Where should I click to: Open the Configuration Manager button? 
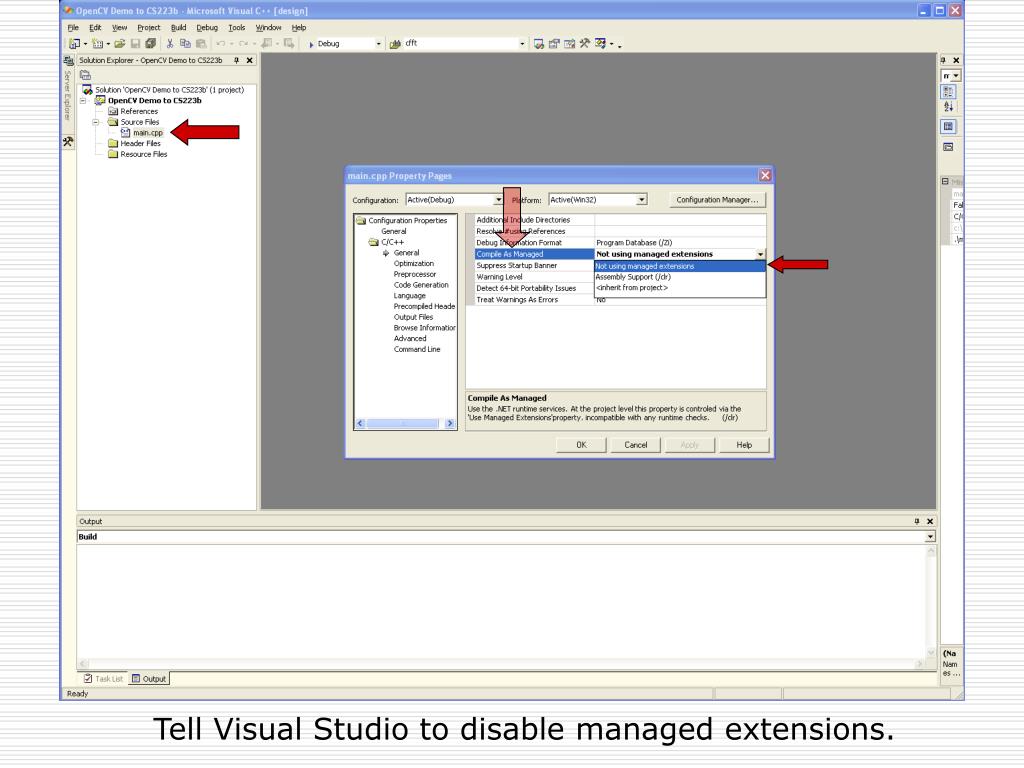[x=717, y=200]
